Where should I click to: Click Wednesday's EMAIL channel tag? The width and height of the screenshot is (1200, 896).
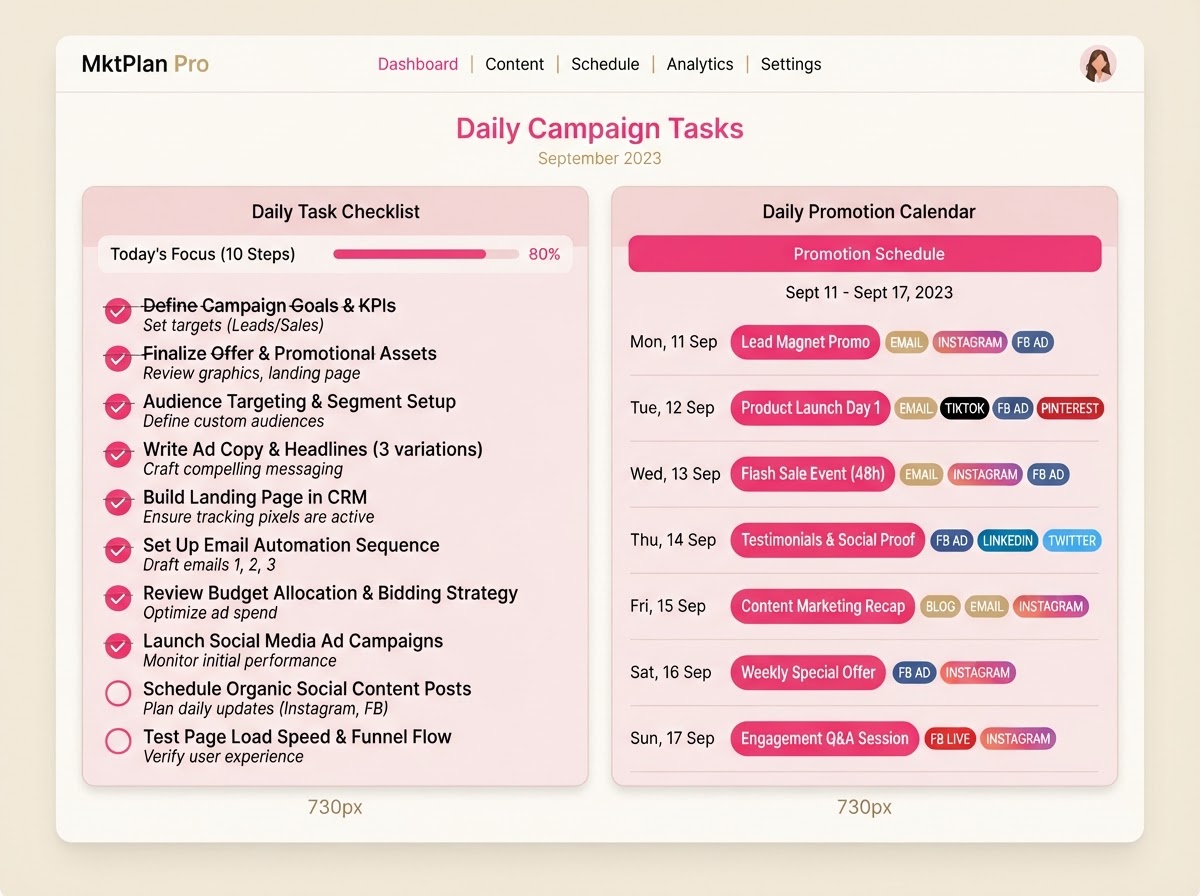[921, 475]
